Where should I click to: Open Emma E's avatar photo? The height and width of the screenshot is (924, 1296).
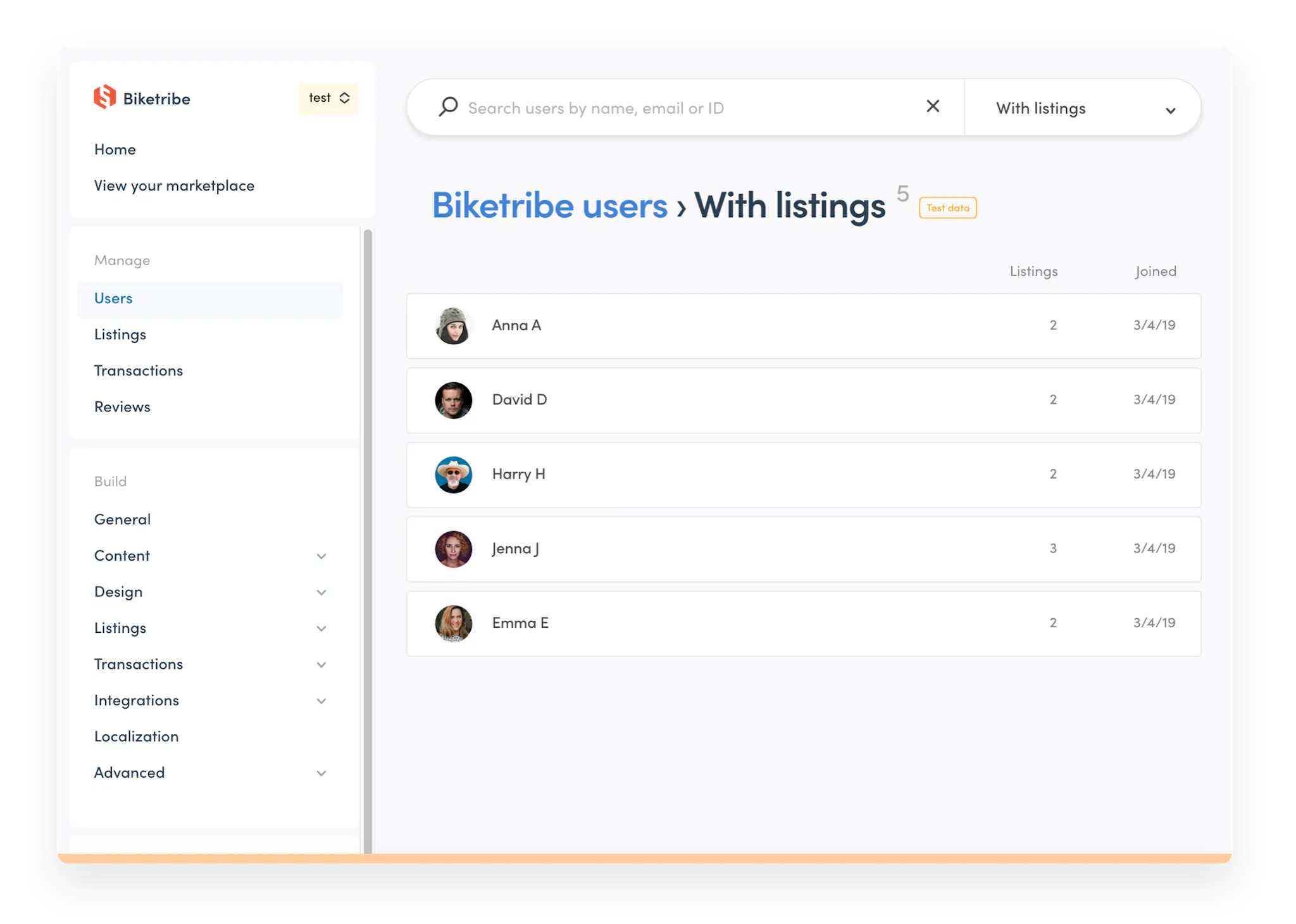click(x=453, y=623)
